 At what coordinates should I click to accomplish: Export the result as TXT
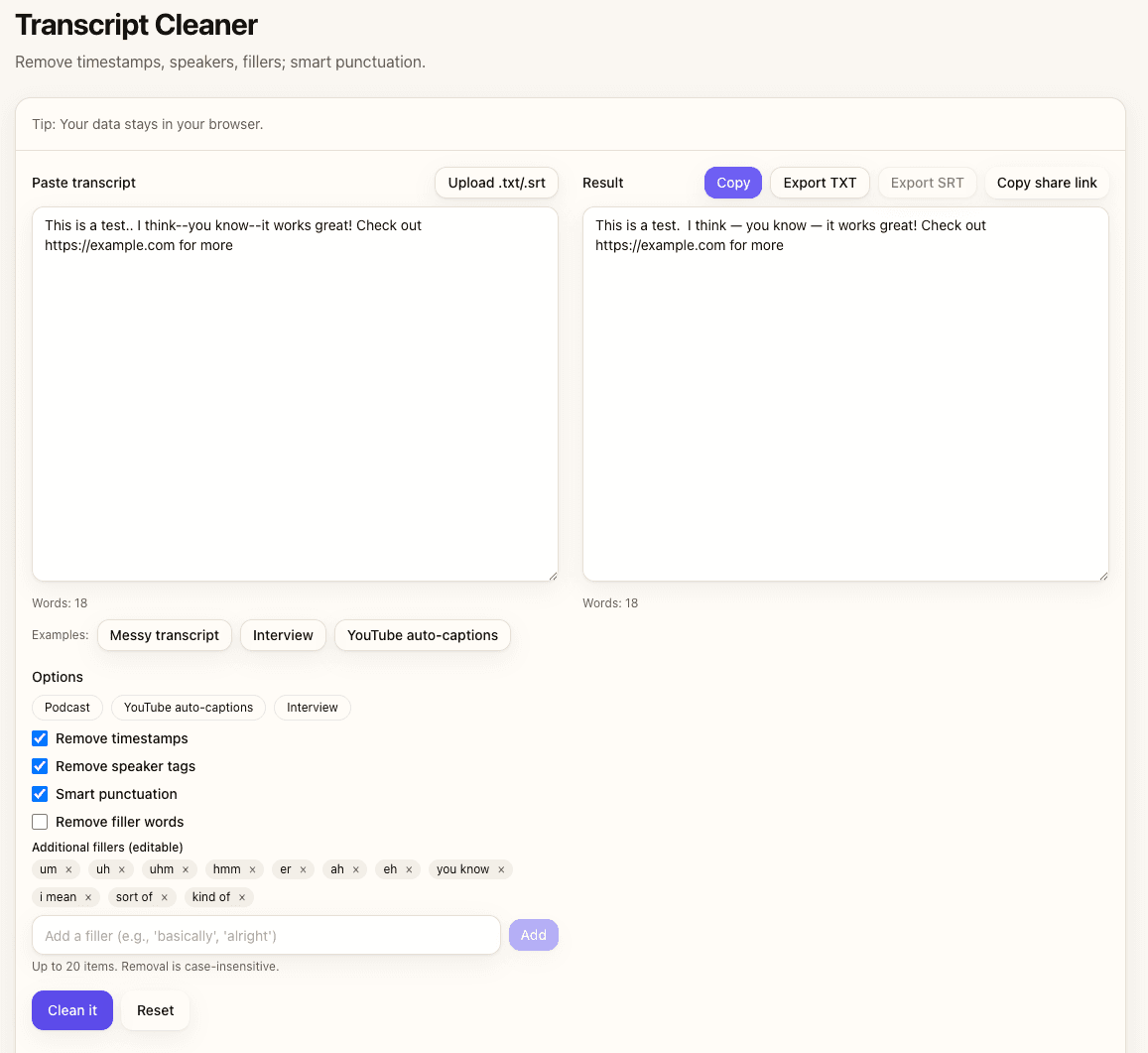tap(820, 183)
